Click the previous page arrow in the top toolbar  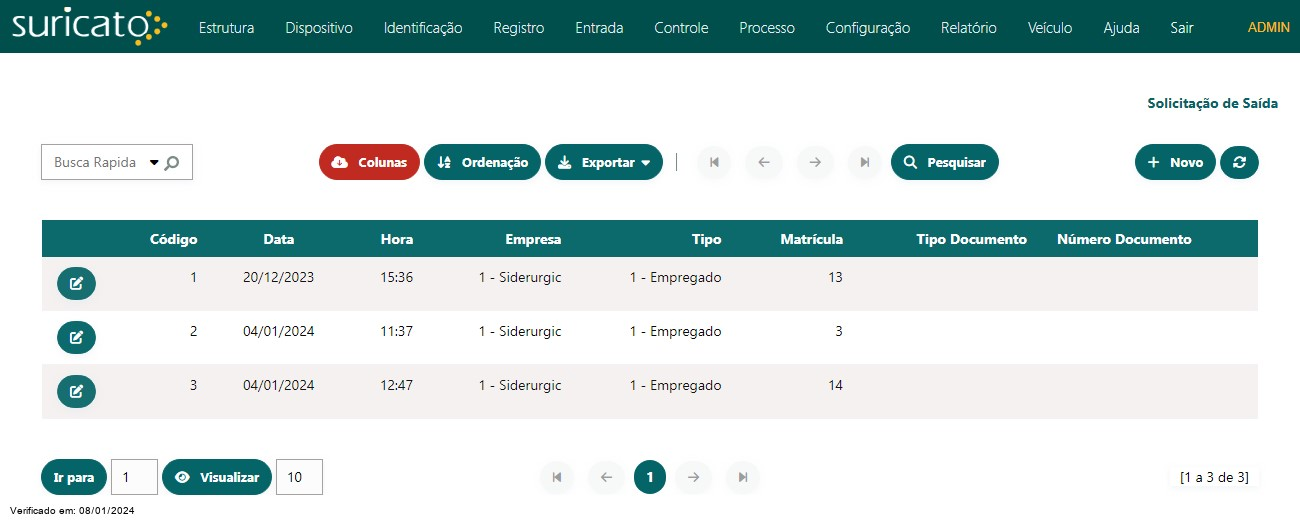pos(764,162)
